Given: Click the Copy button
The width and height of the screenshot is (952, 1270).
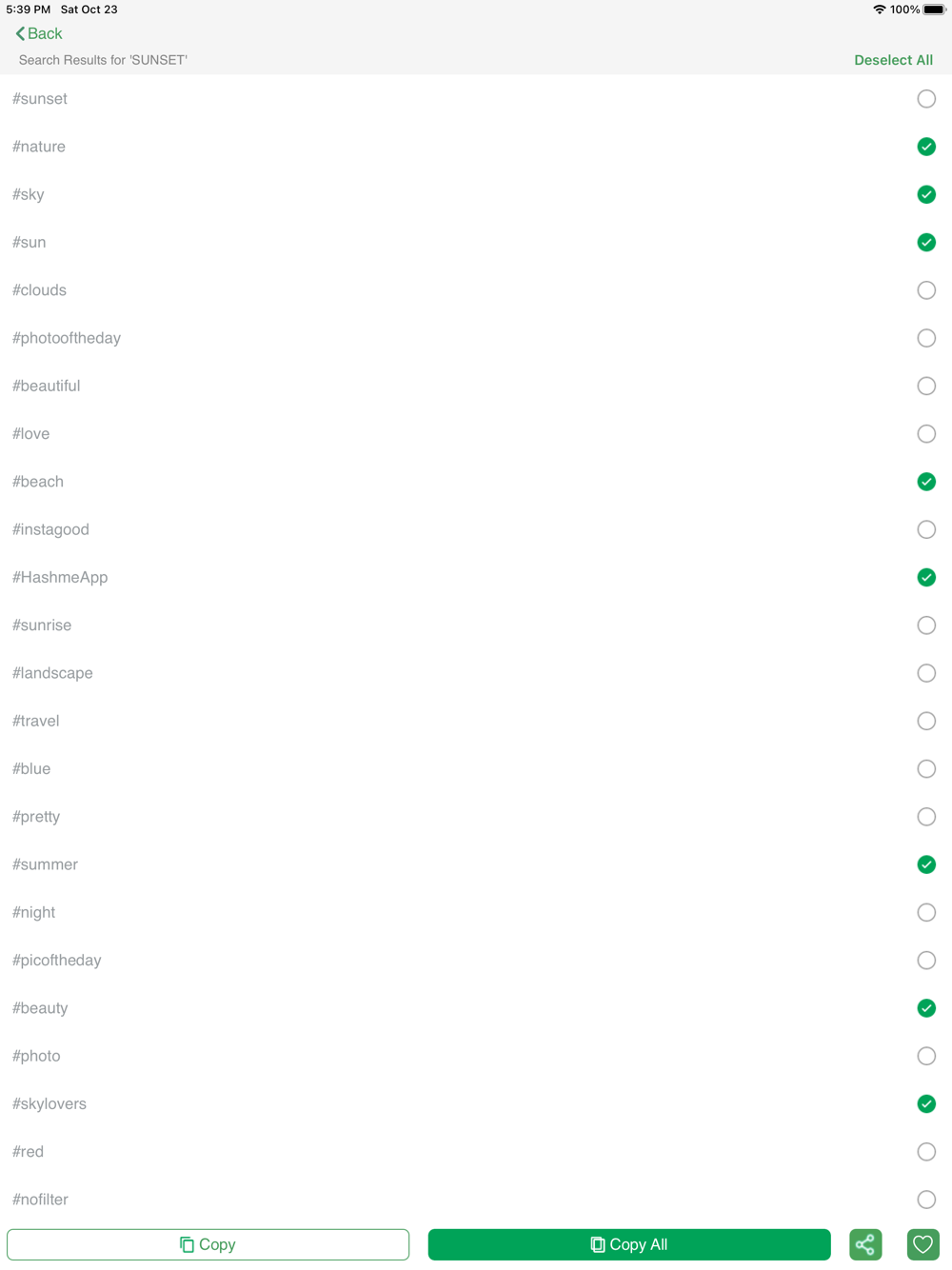Looking at the screenshot, I should point(208,1244).
